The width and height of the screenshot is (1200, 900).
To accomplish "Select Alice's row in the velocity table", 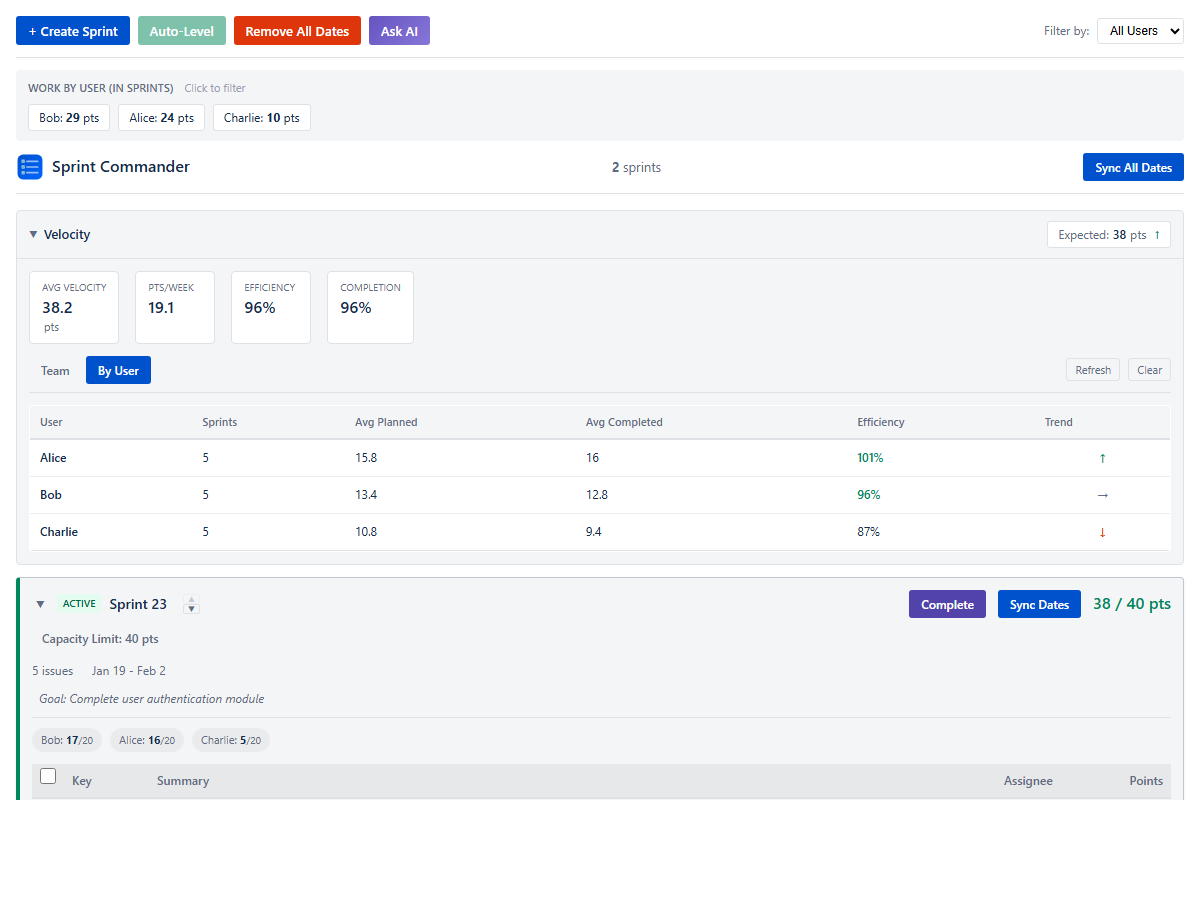I will (400, 457).
